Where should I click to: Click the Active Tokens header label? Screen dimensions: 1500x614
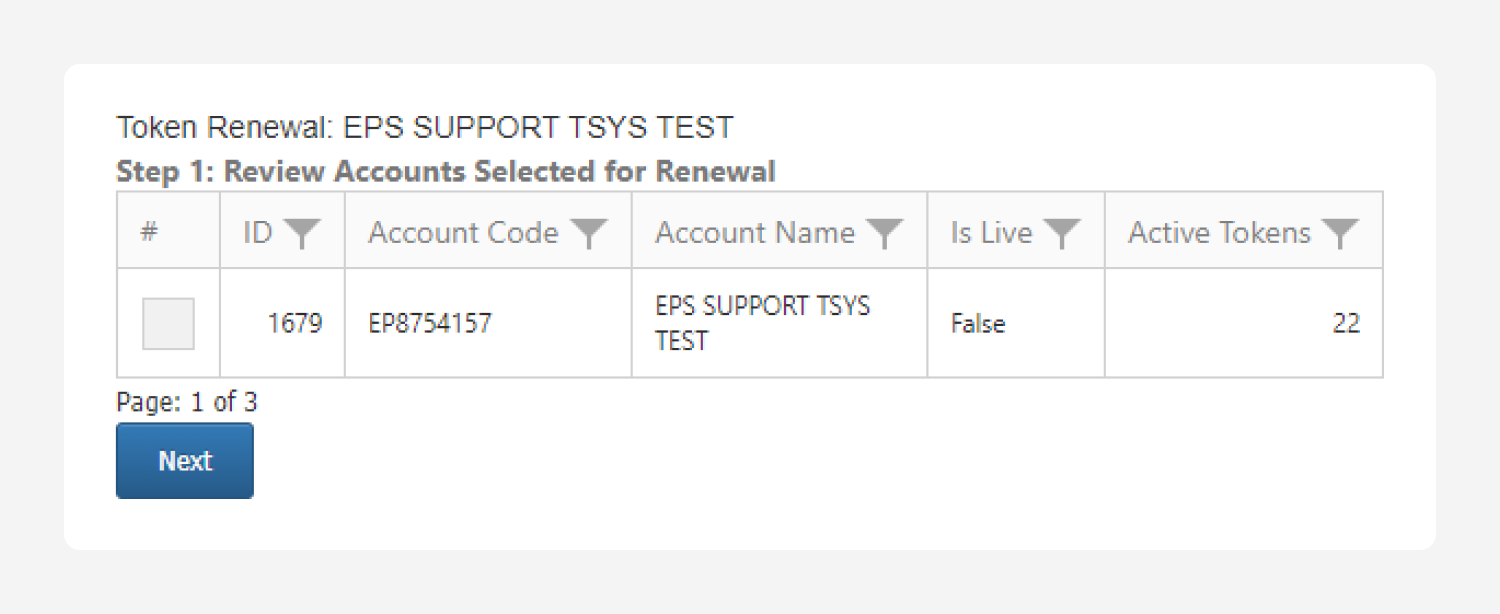[1219, 233]
